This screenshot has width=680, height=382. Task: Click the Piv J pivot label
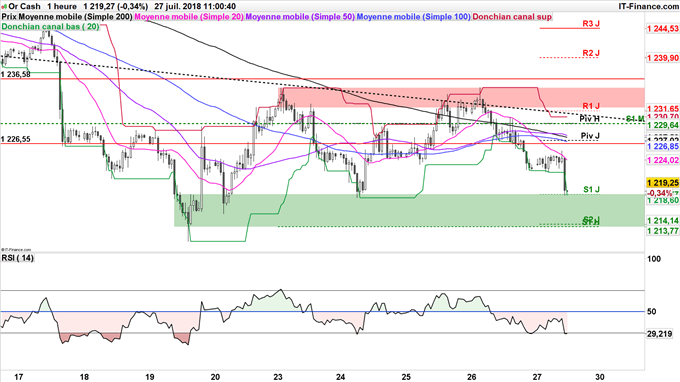pyautogui.click(x=590, y=136)
